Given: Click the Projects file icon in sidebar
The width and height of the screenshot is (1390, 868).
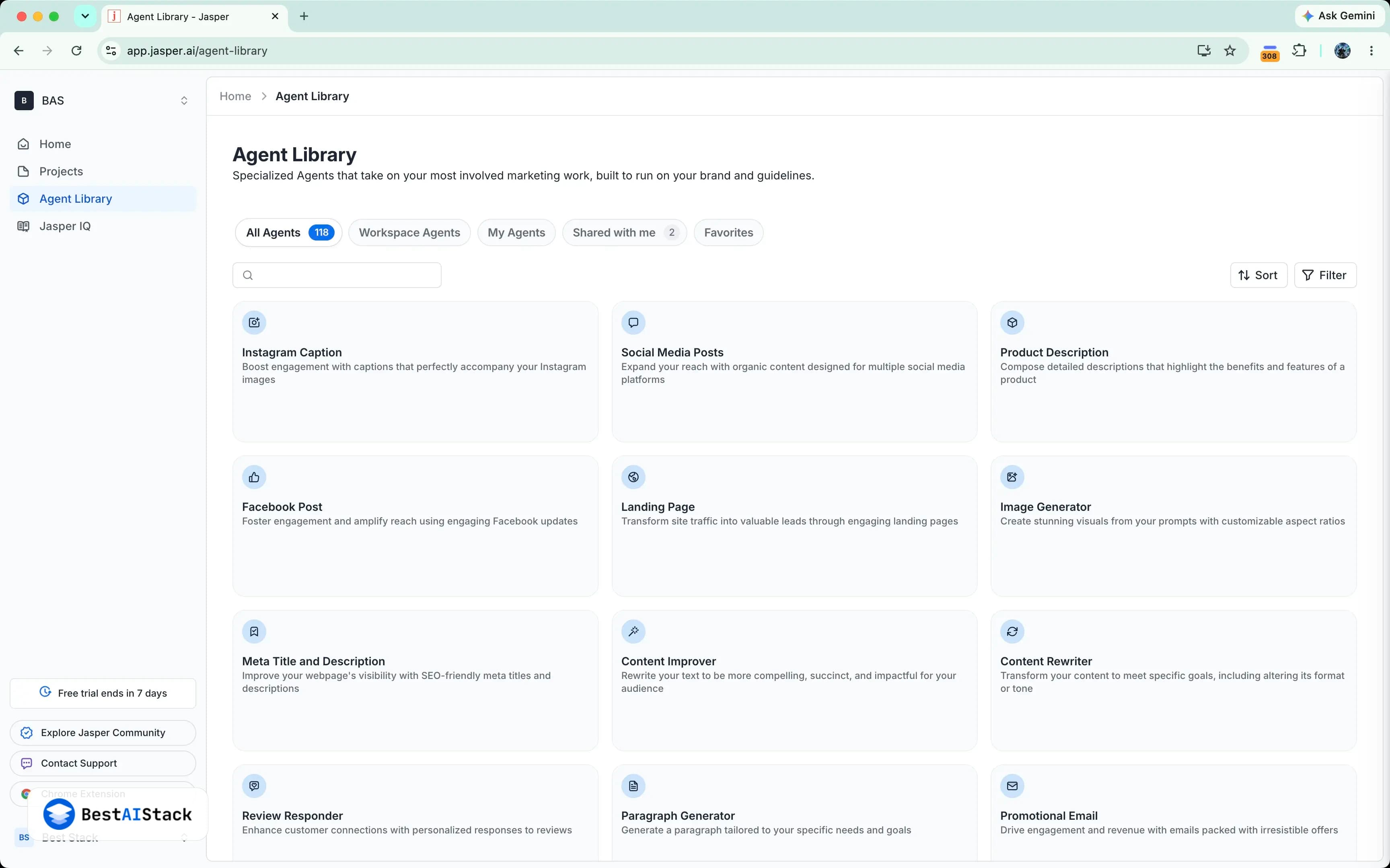Looking at the screenshot, I should [24, 172].
